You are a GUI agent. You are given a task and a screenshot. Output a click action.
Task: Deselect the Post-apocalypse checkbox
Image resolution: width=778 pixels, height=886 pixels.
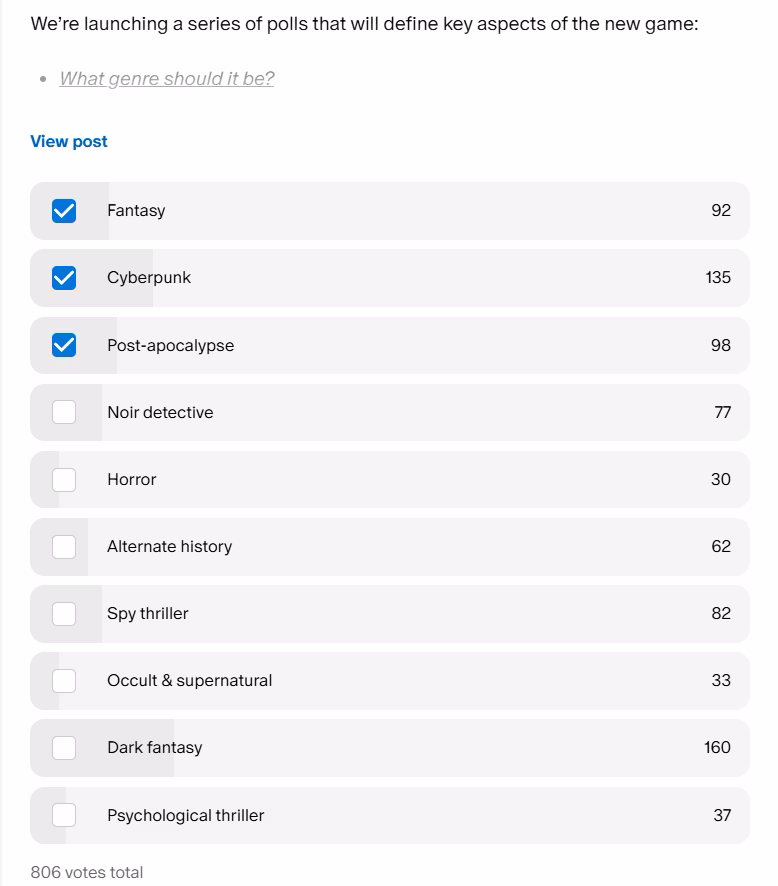click(x=64, y=345)
